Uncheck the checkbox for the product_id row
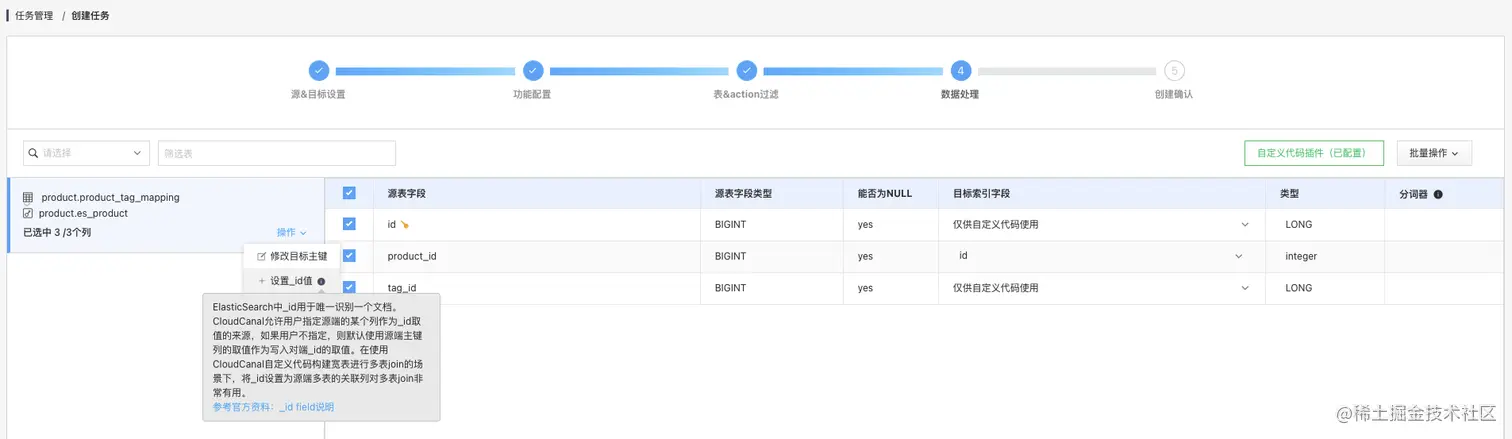 click(x=349, y=256)
